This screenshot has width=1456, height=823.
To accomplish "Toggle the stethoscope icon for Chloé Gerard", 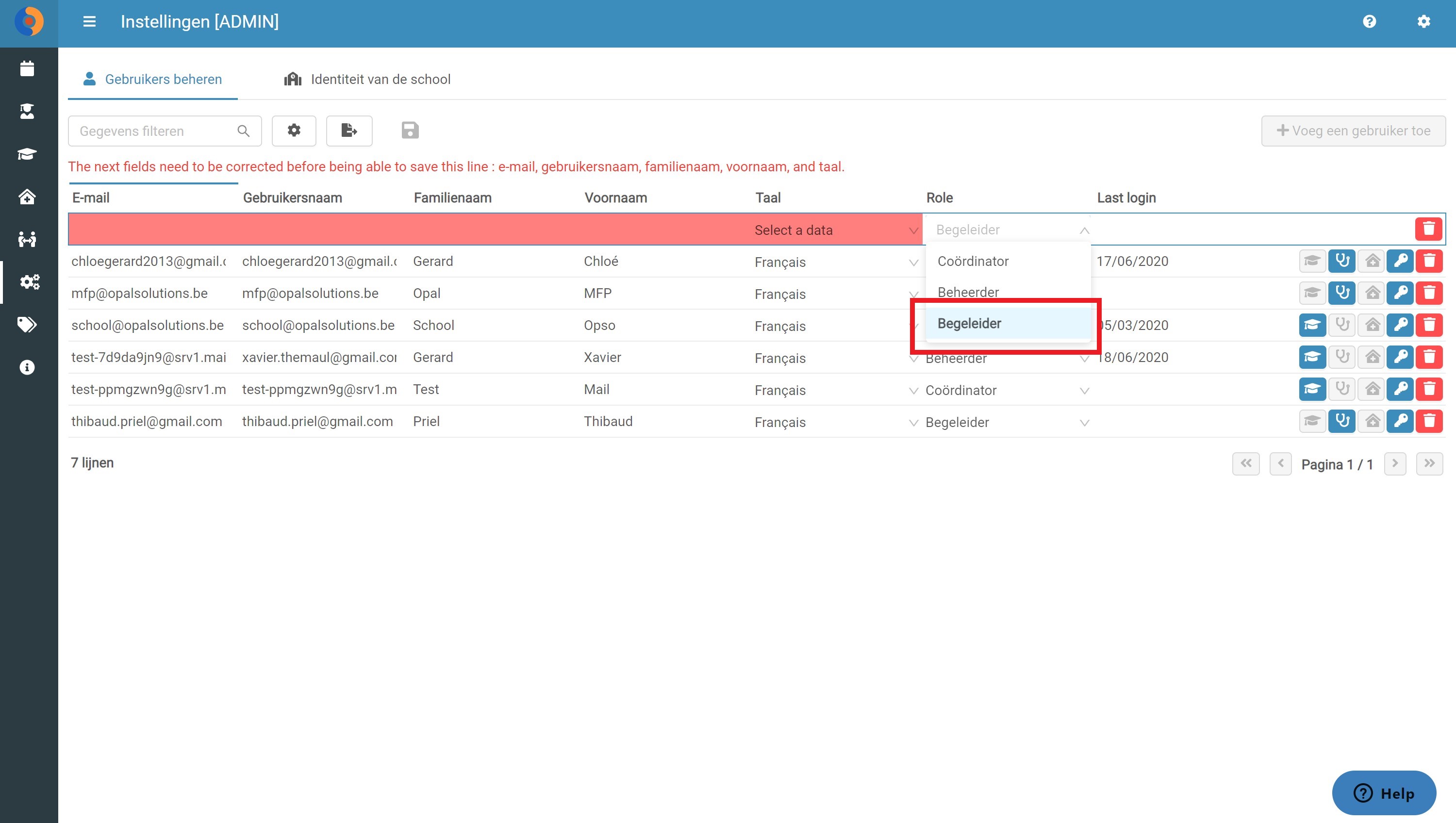I will [1342, 261].
